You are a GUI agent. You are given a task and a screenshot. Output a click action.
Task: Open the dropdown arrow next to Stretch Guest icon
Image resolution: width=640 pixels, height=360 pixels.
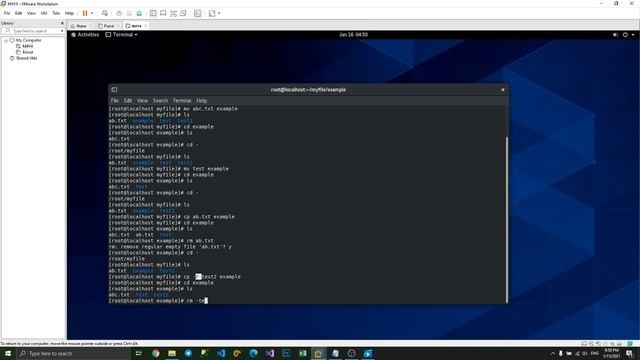[x=219, y=13]
